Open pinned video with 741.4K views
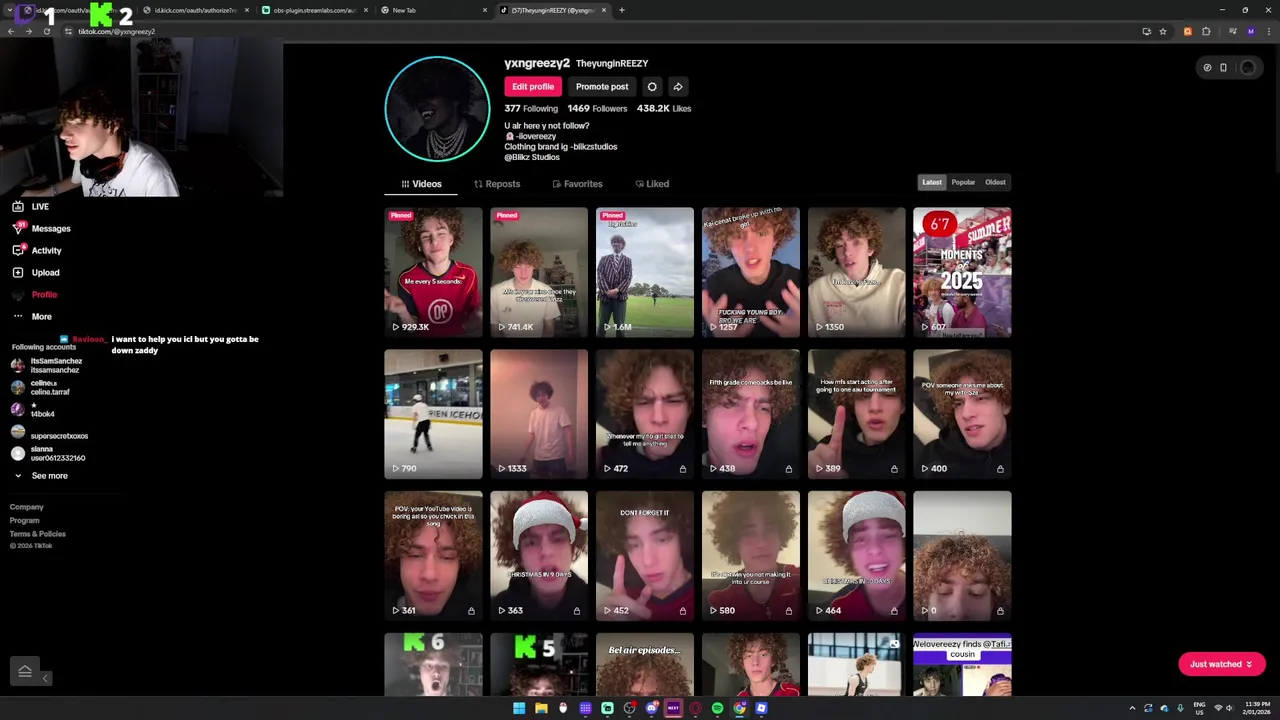This screenshot has height=720, width=1280. coord(539,272)
